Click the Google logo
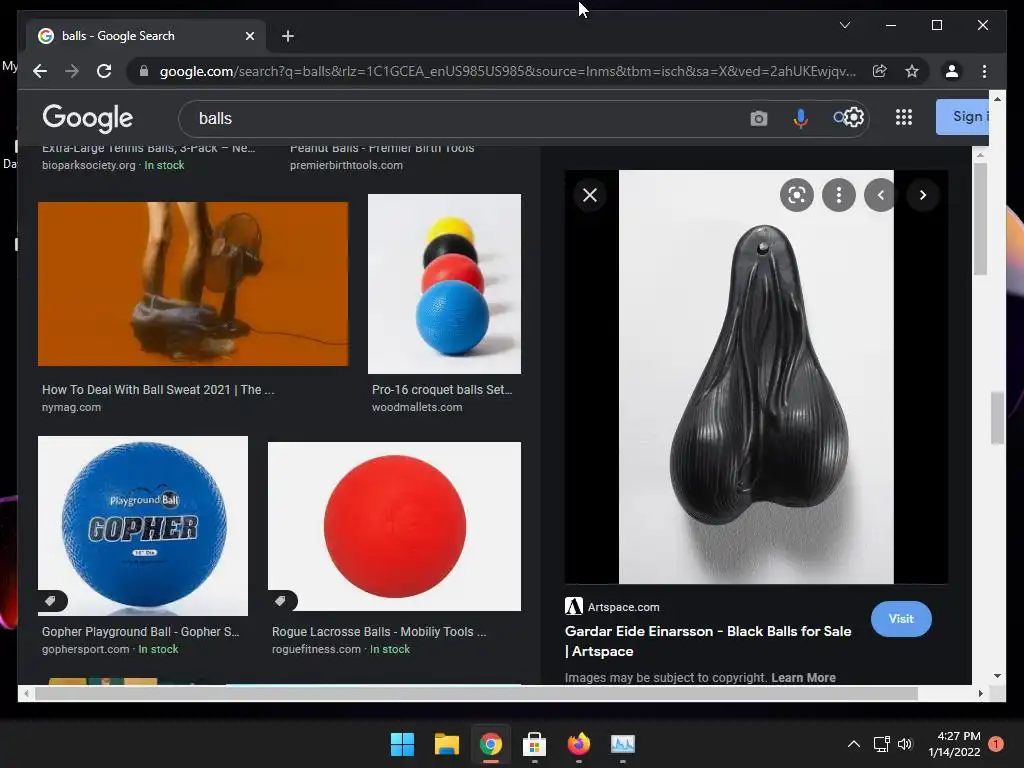Viewport: 1024px width, 768px height. click(x=88, y=118)
